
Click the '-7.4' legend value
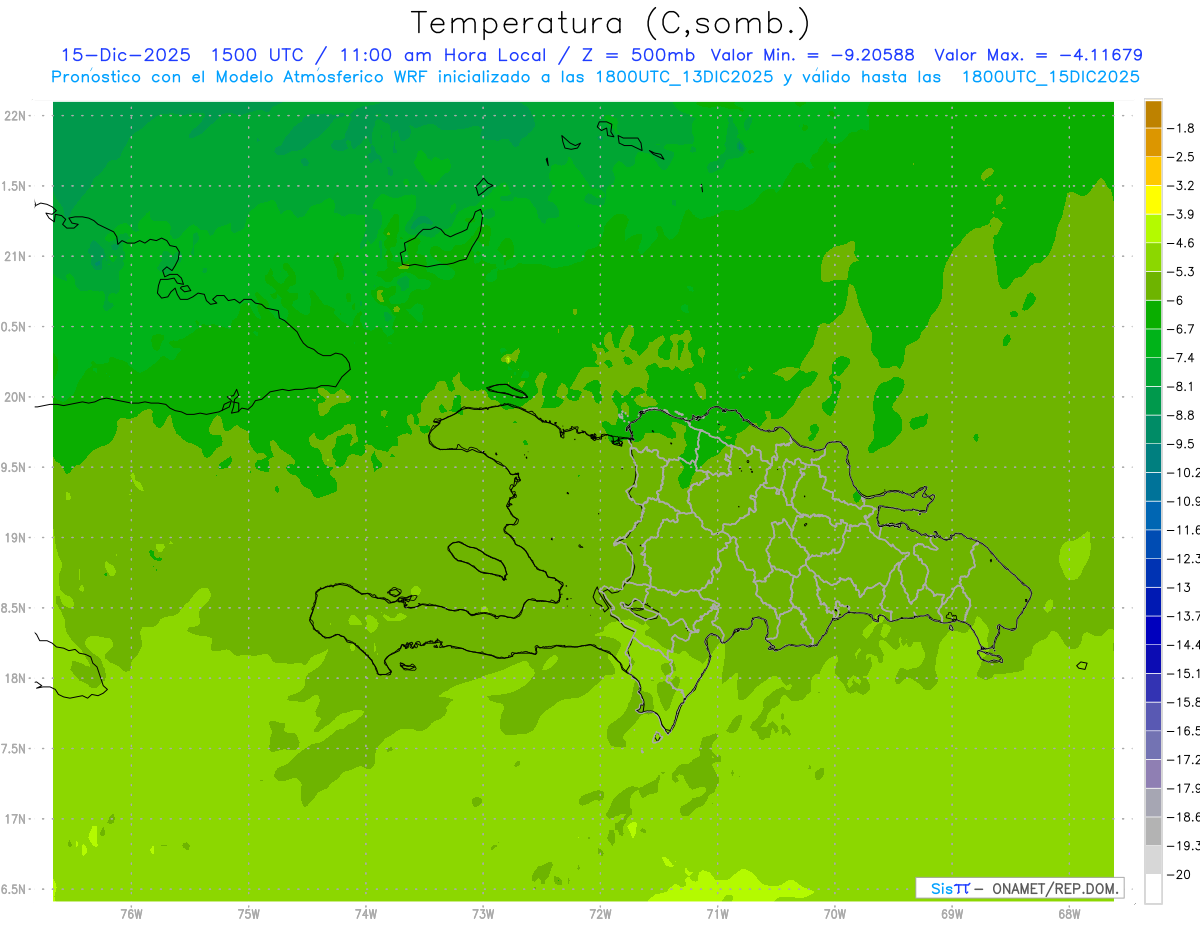coord(1182,358)
